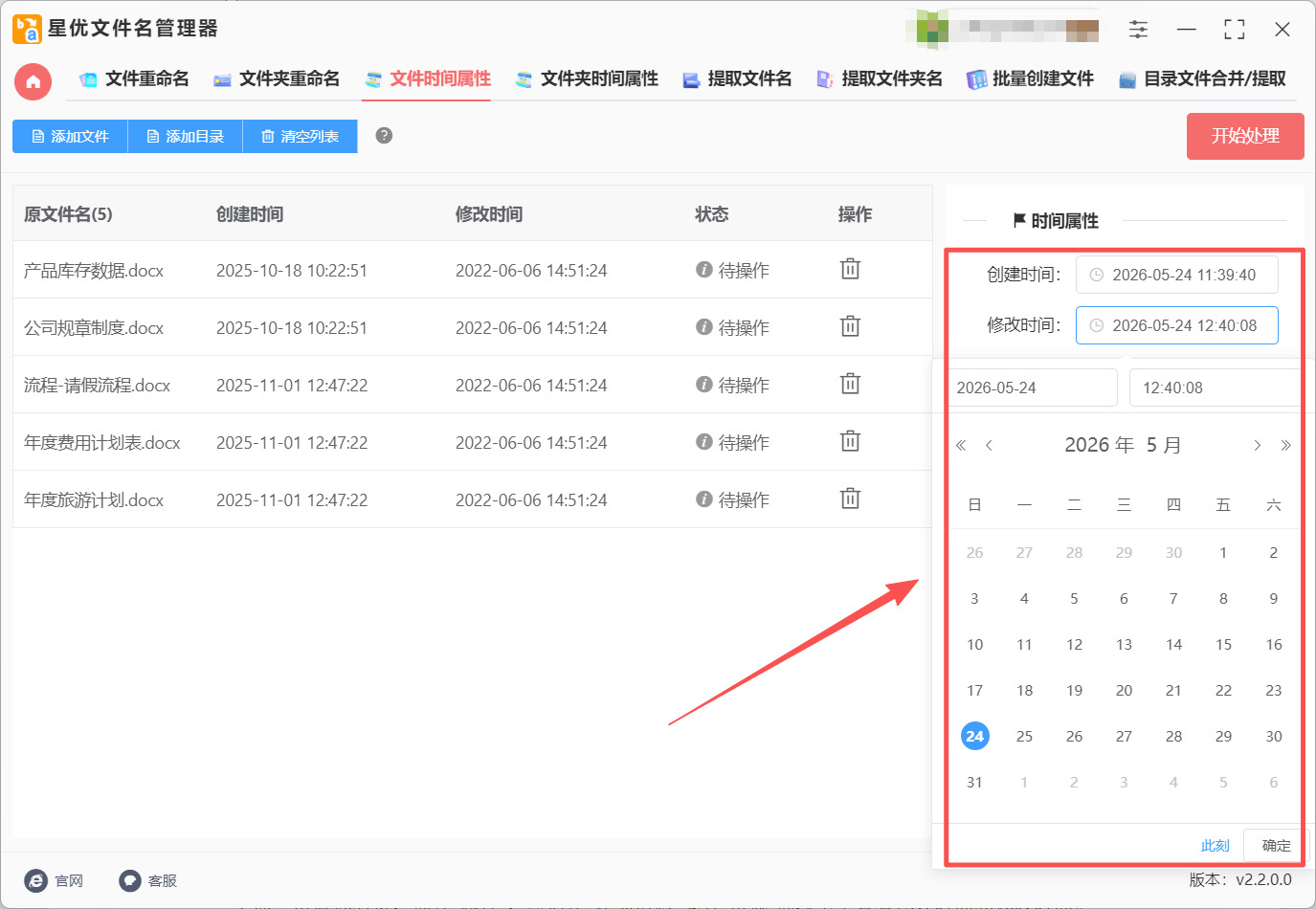Go to next month in calendar
1316x909 pixels.
click(x=1257, y=445)
